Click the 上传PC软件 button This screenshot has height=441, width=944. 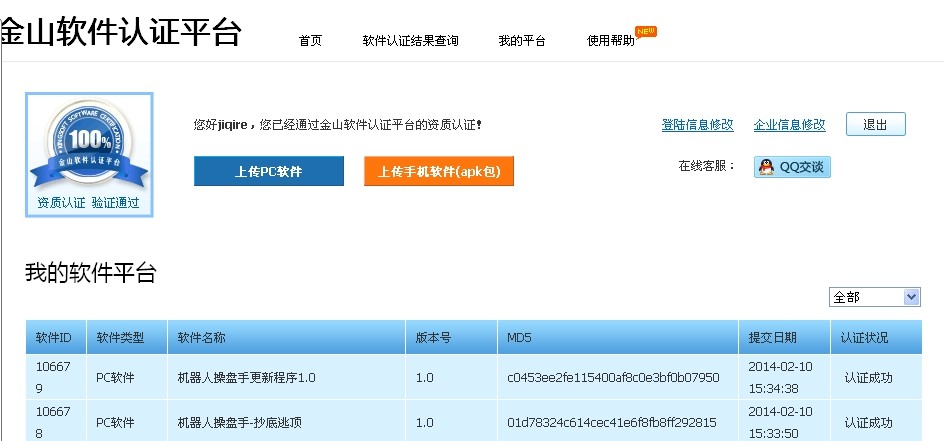(x=269, y=171)
